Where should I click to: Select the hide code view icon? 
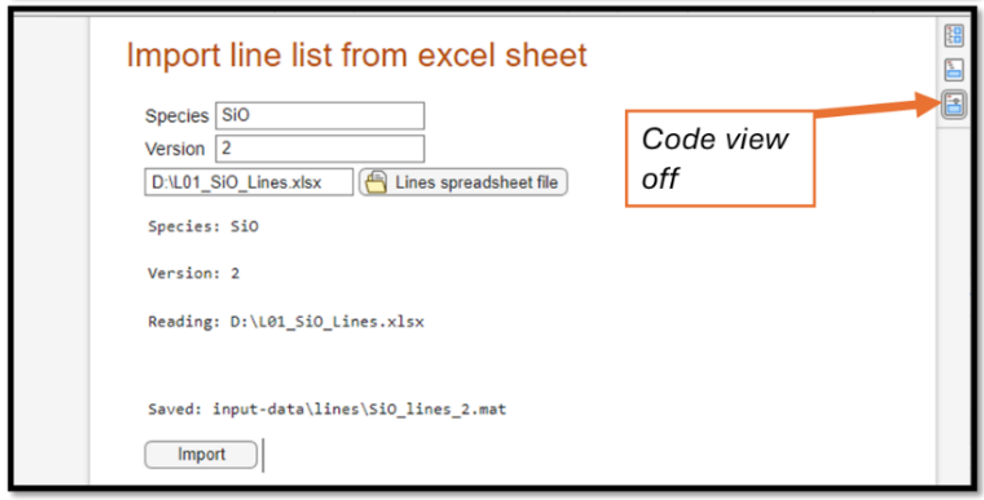coord(954,104)
